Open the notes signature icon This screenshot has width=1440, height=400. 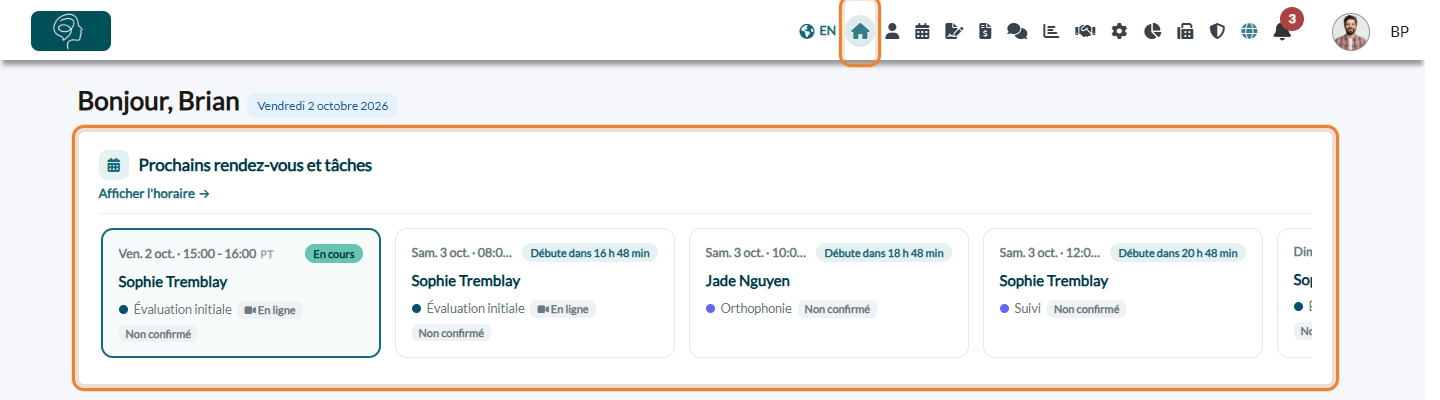(954, 31)
